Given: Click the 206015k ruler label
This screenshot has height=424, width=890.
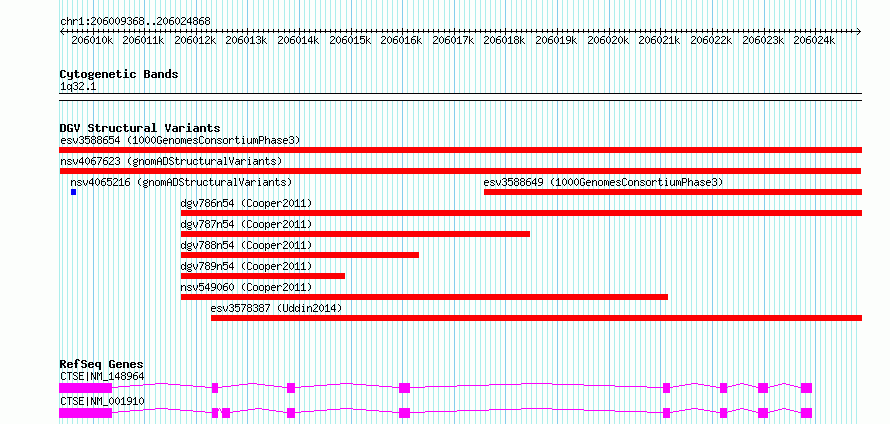Looking at the screenshot, I should (350, 40).
